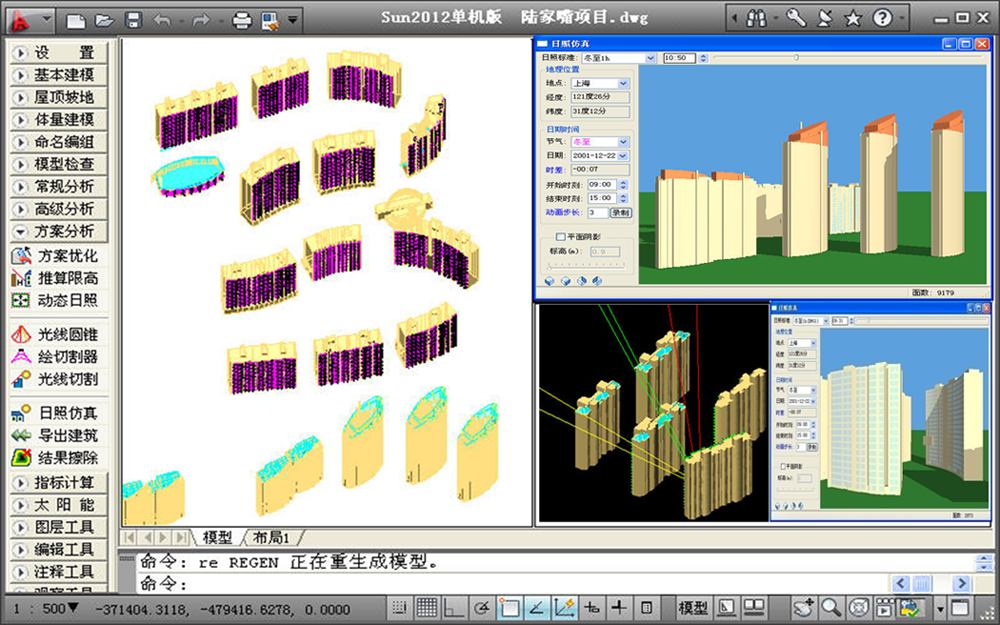Image resolution: width=1000 pixels, height=625 pixels.
Task: Create a new drawing file
Action: pyautogui.click(x=76, y=20)
